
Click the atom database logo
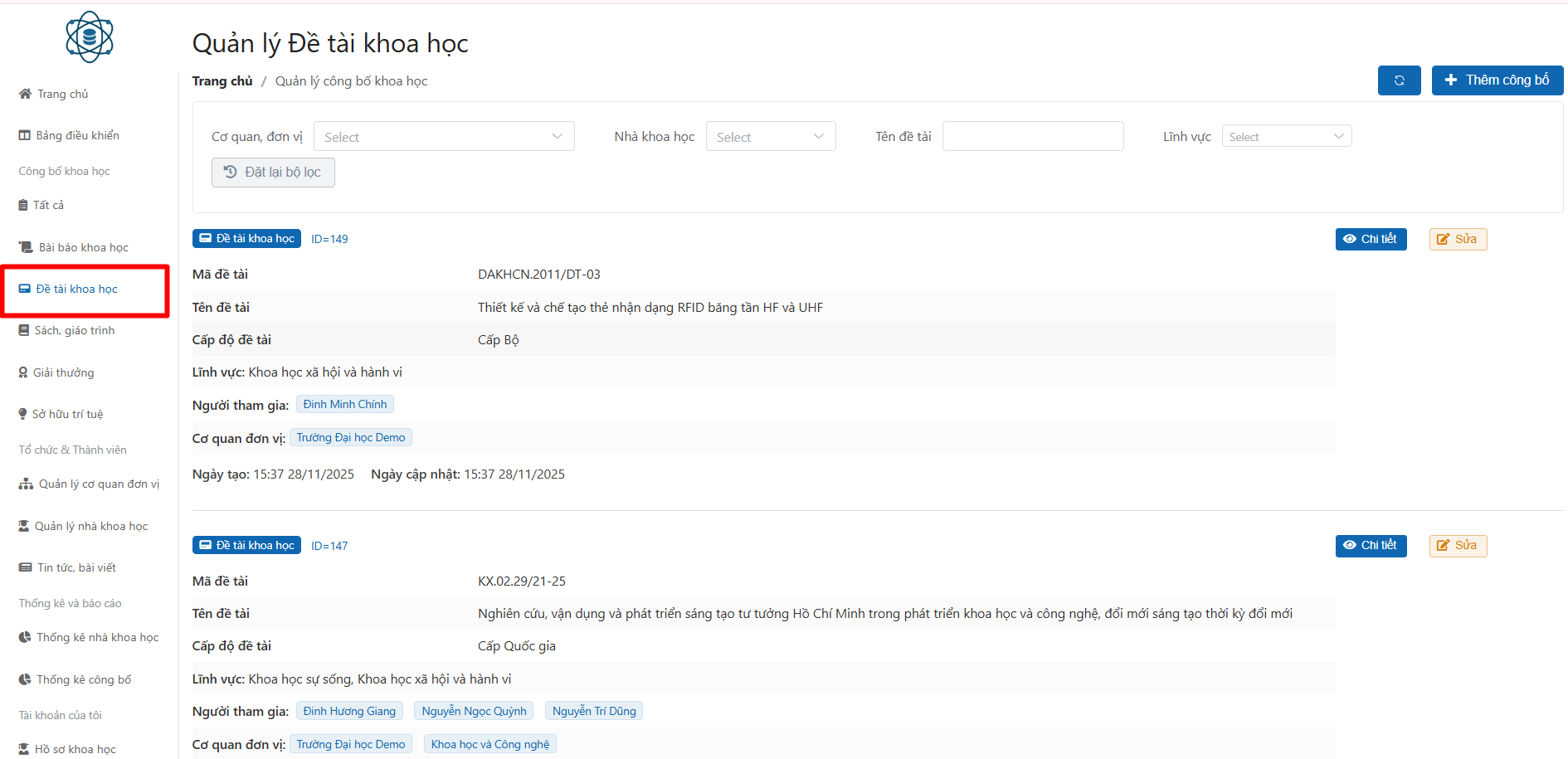(89, 37)
